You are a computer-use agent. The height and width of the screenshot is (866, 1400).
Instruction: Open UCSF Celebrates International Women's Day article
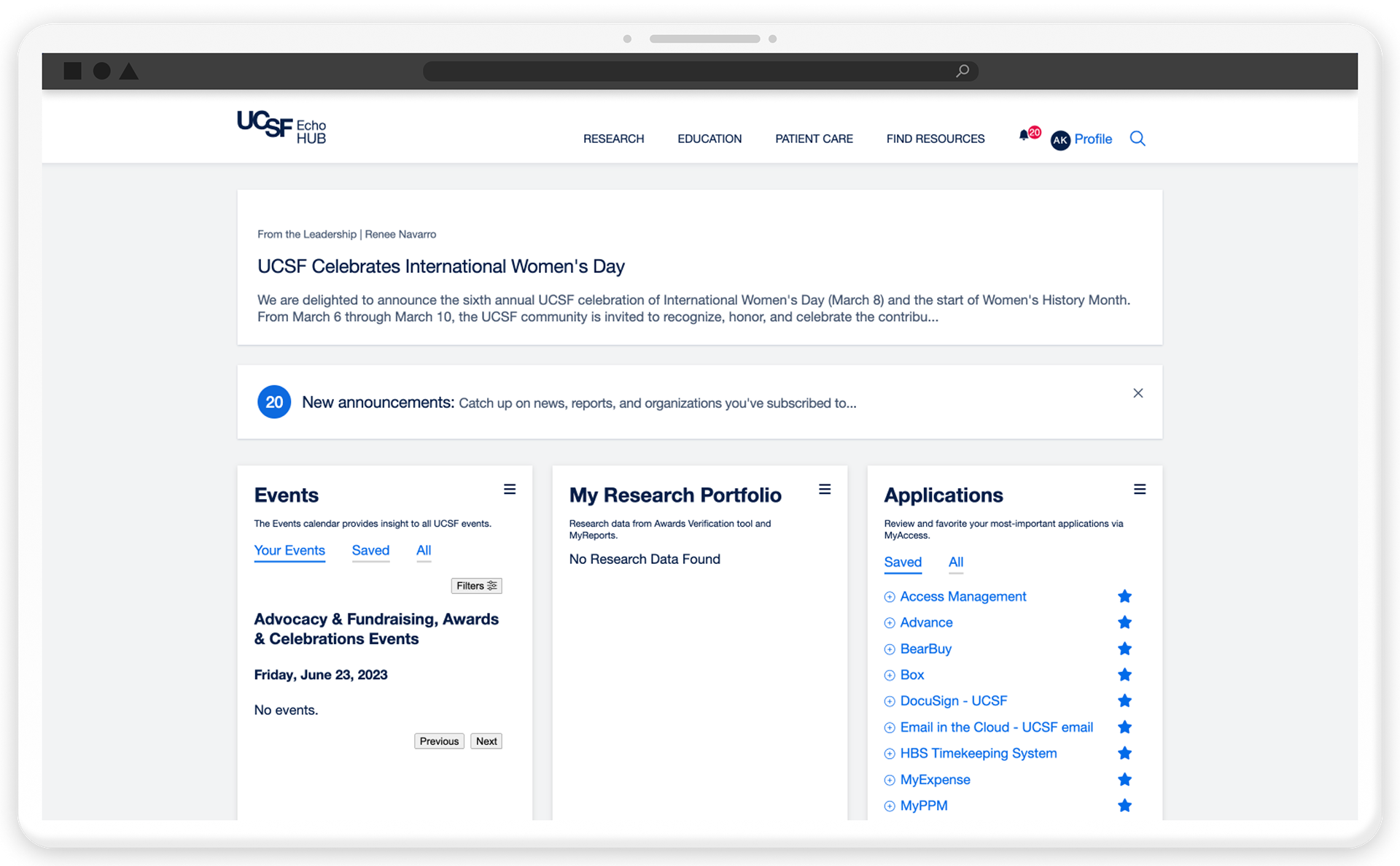(x=441, y=266)
